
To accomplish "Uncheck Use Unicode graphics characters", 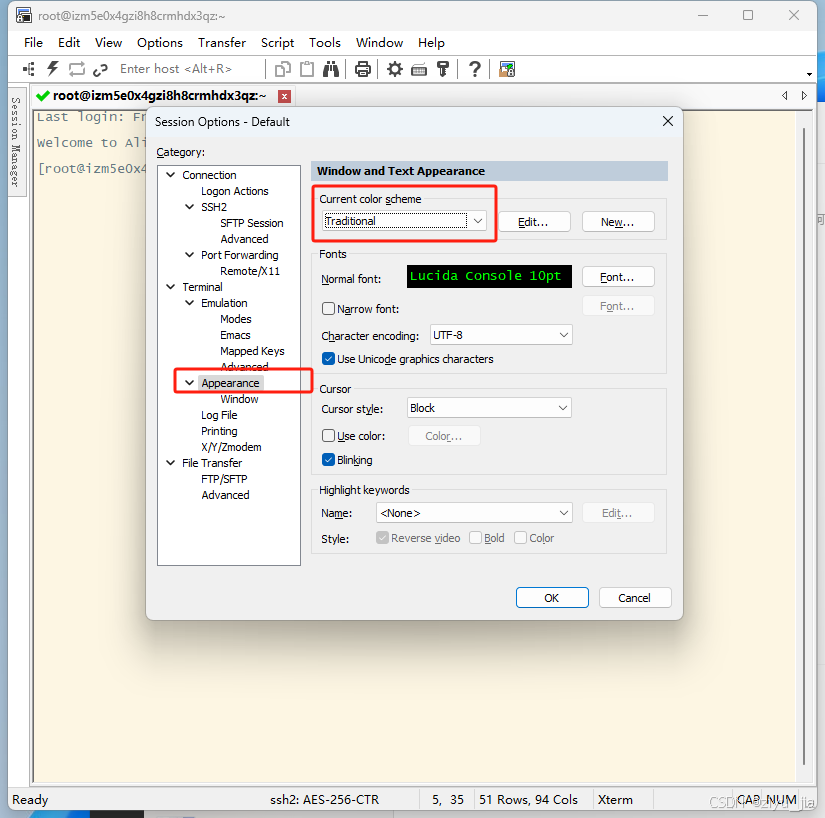I will pyautogui.click(x=328, y=359).
